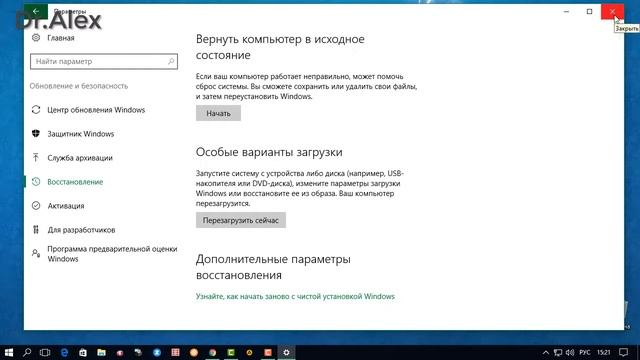Open File Explorer from taskbar

coord(101,352)
